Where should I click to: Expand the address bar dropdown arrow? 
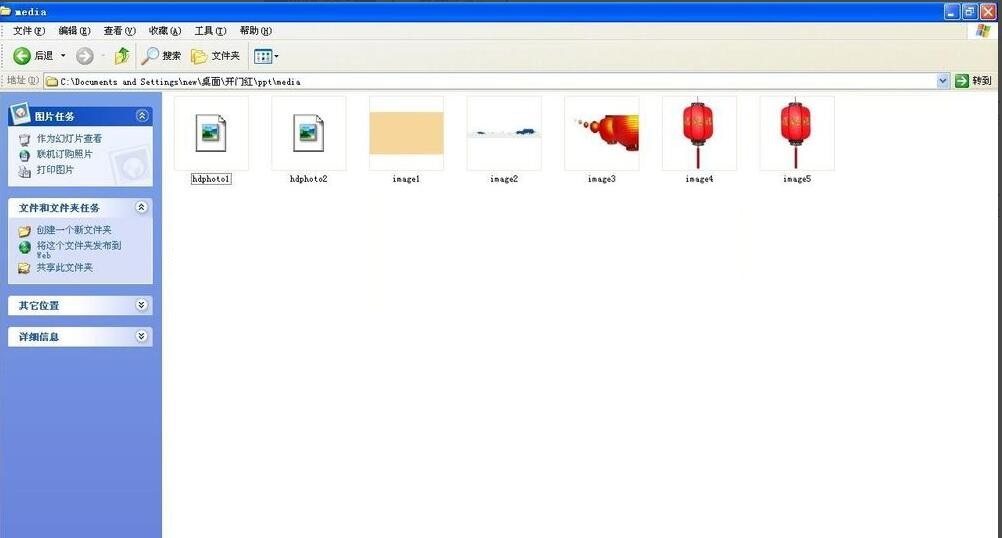pyautogui.click(x=942, y=81)
